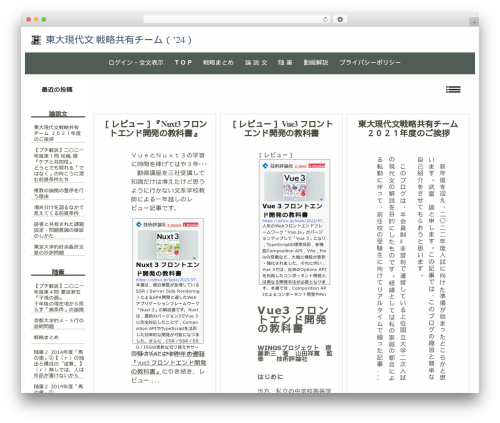Click the 技術評論社 logo in the Vue 3 embed

click(277, 166)
